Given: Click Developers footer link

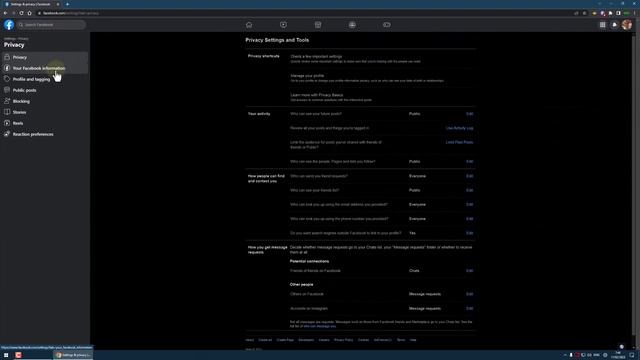Looking at the screenshot, I should click(x=306, y=340).
